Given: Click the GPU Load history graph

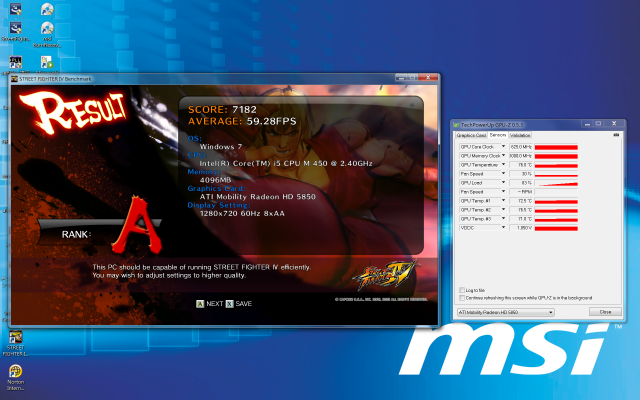Looking at the screenshot, I should 556,183.
